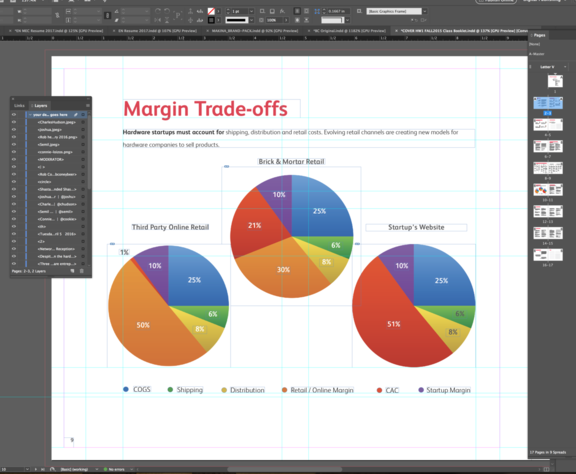
Task: Switch to the Links panel tab
Action: pyautogui.click(x=19, y=105)
